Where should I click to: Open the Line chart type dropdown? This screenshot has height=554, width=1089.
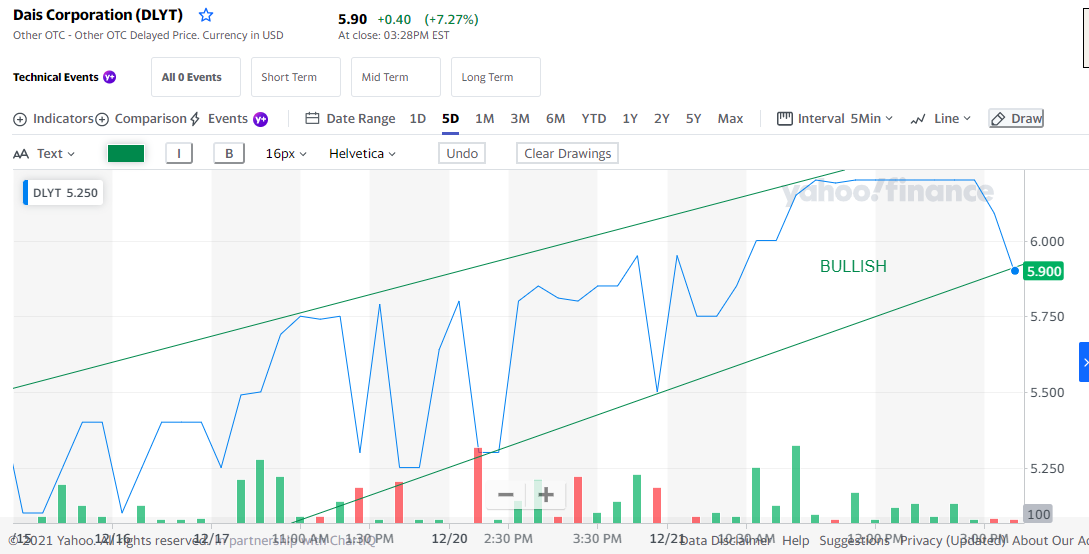pos(940,119)
